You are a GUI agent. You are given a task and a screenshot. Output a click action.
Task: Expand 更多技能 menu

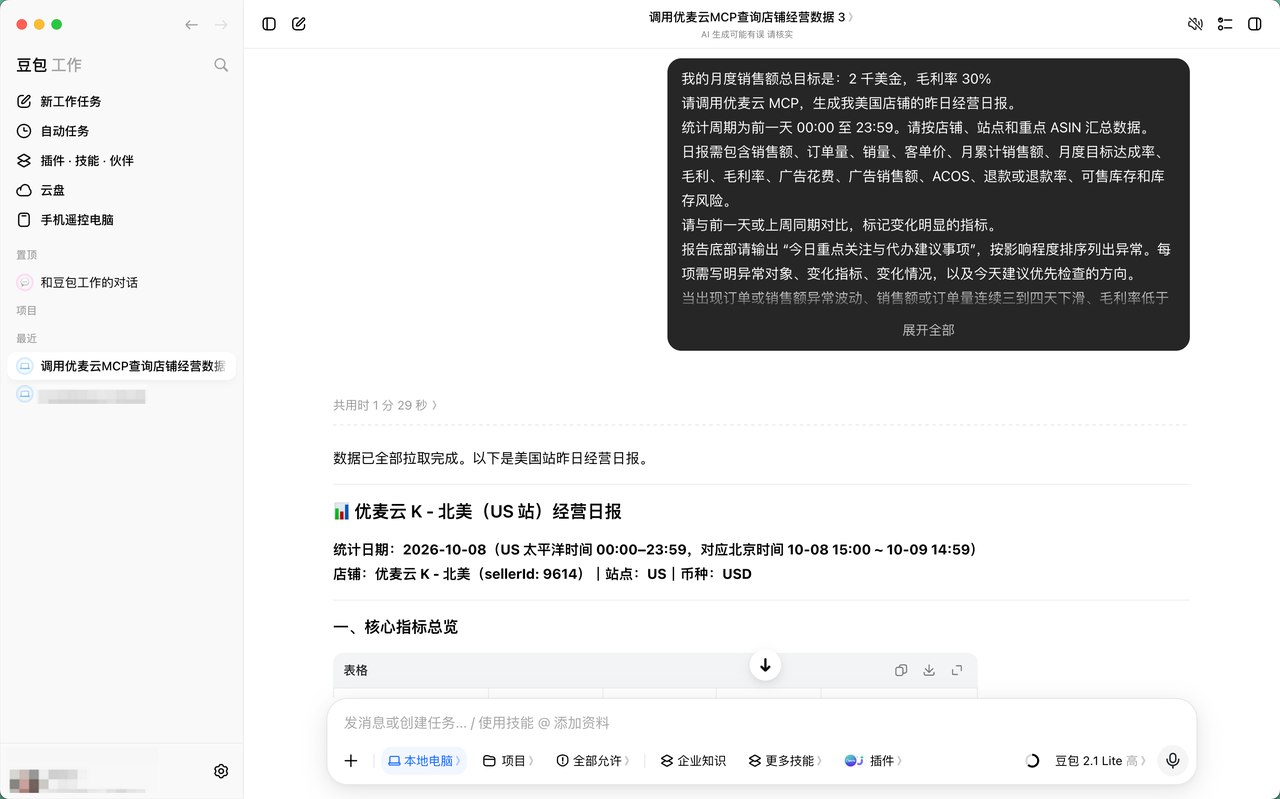(785, 761)
